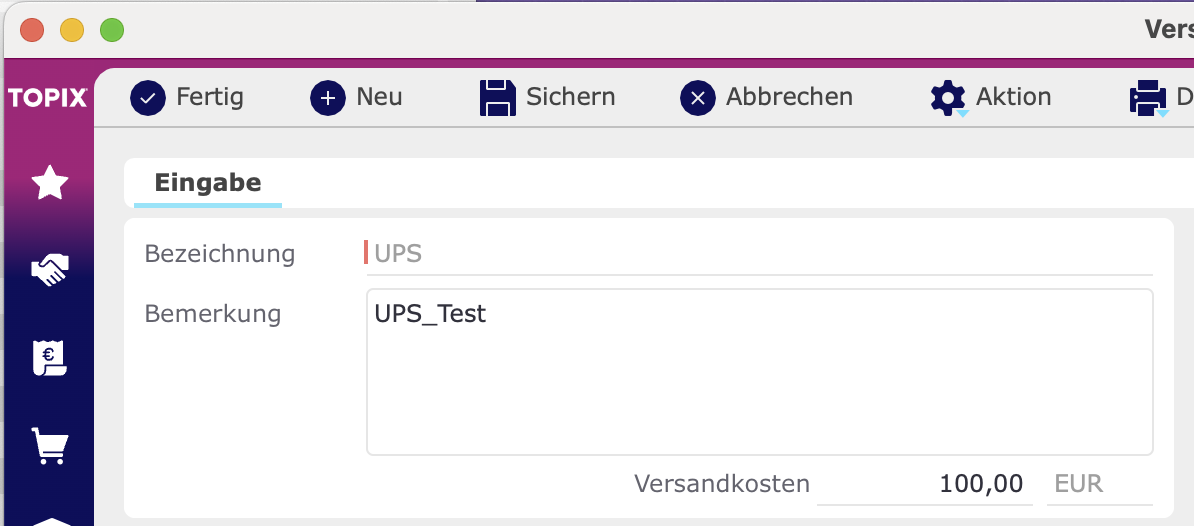Click the TOPIX logo

[48, 97]
